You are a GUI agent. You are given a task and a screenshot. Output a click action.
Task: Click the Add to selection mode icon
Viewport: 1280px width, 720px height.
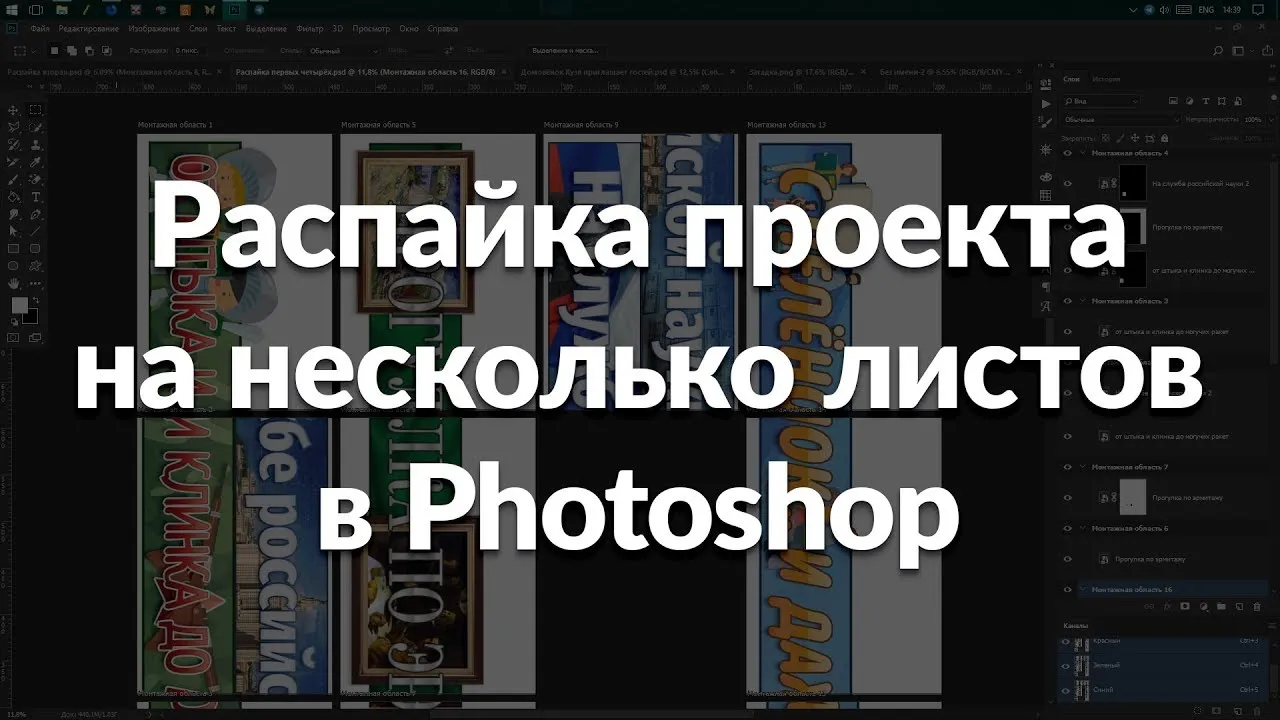coord(72,50)
